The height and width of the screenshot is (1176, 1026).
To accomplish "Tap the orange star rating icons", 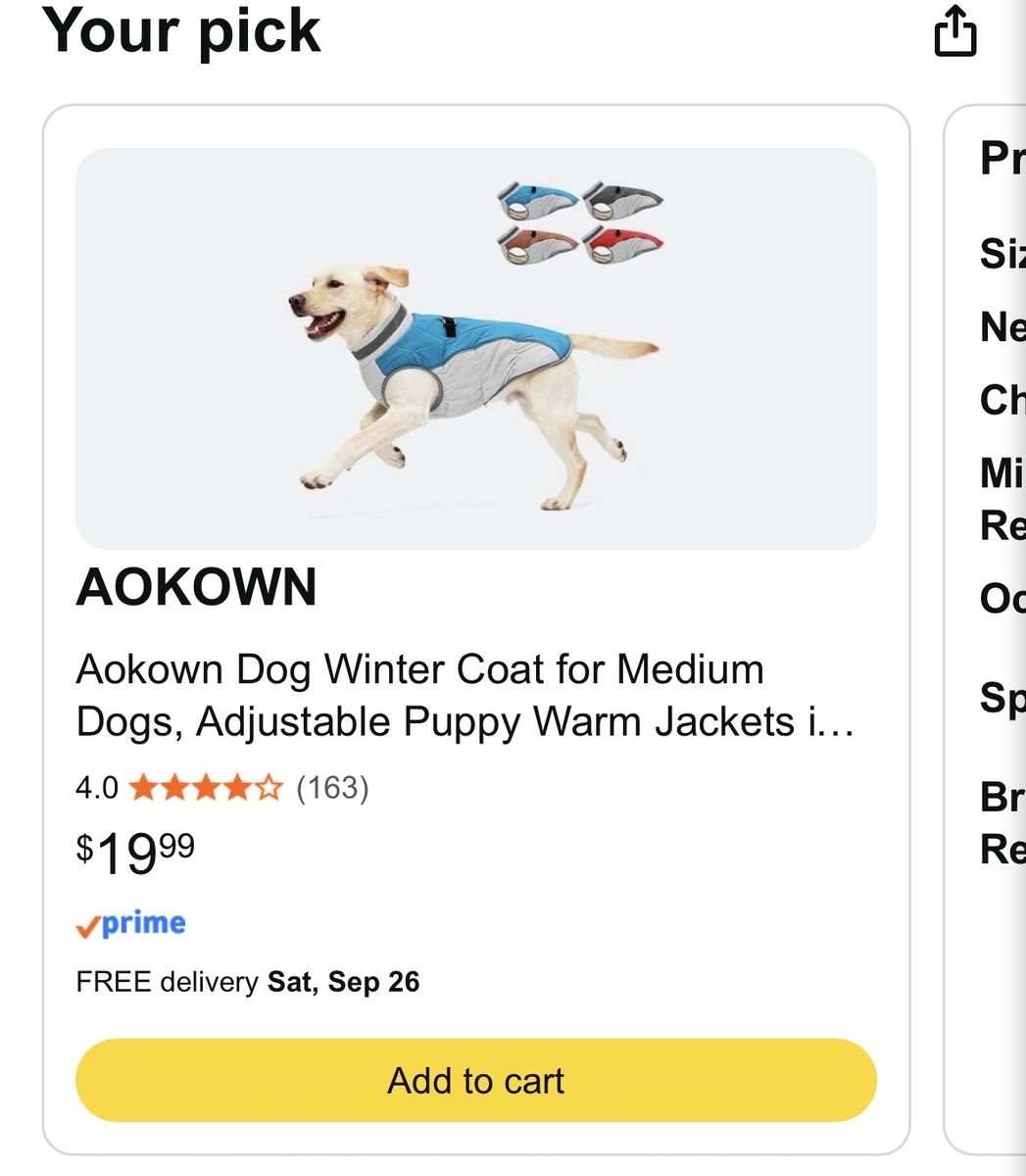I will 206,788.
